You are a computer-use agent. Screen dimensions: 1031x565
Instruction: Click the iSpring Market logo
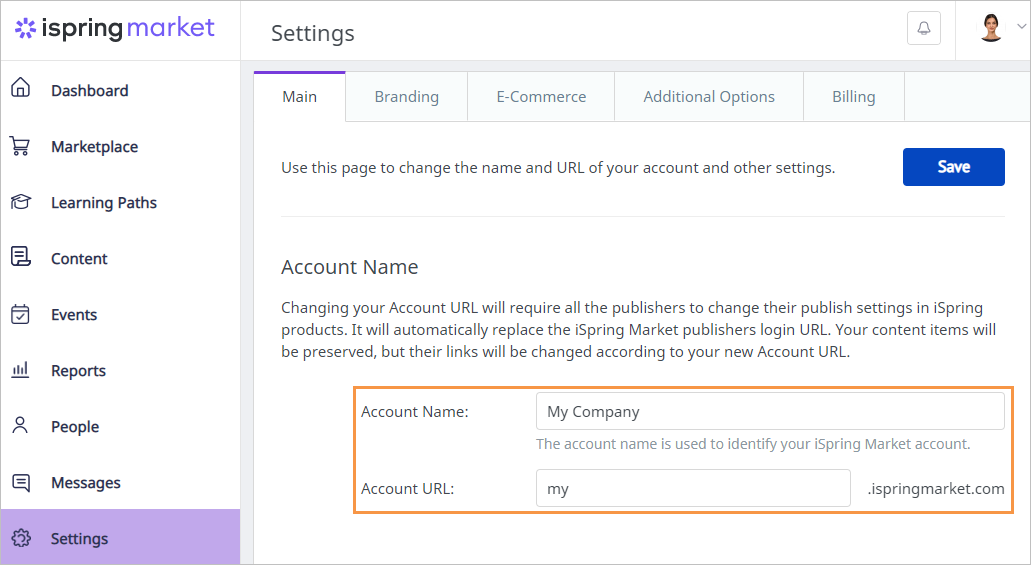(x=115, y=28)
